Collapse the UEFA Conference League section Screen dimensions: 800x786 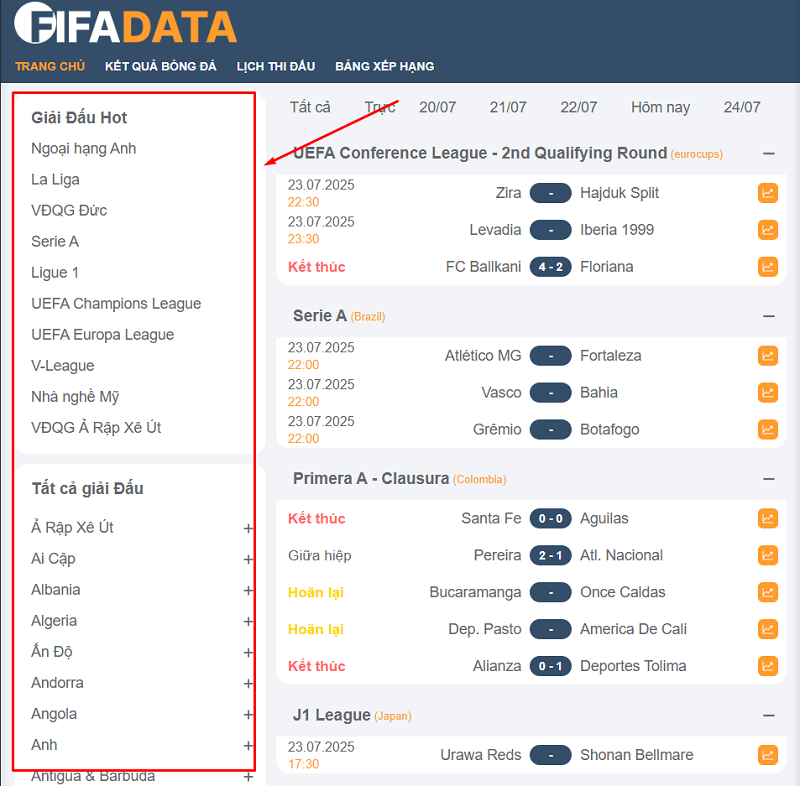click(x=769, y=154)
